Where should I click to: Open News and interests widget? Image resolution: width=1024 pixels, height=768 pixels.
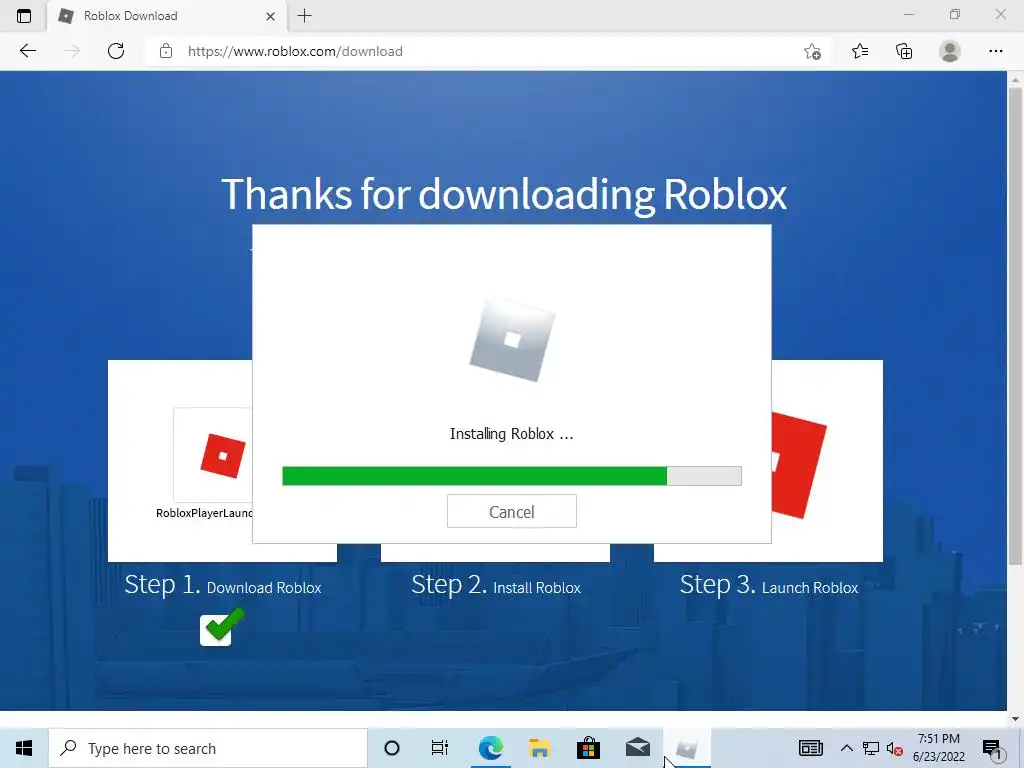[810, 748]
